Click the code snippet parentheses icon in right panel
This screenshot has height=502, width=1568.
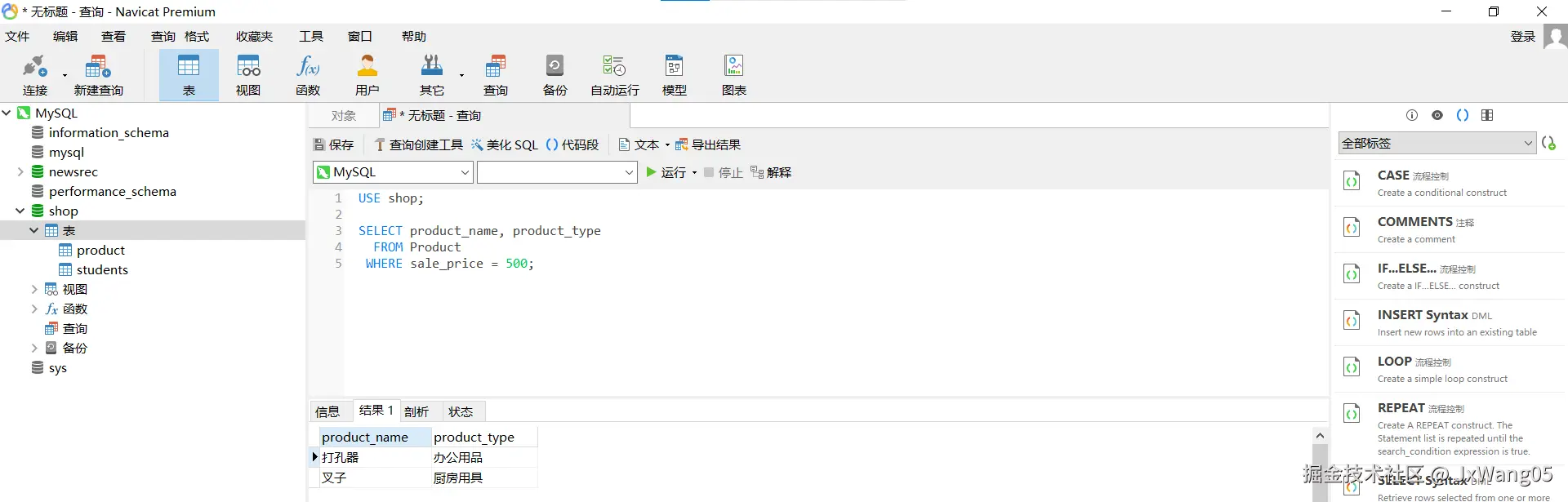(x=1463, y=115)
